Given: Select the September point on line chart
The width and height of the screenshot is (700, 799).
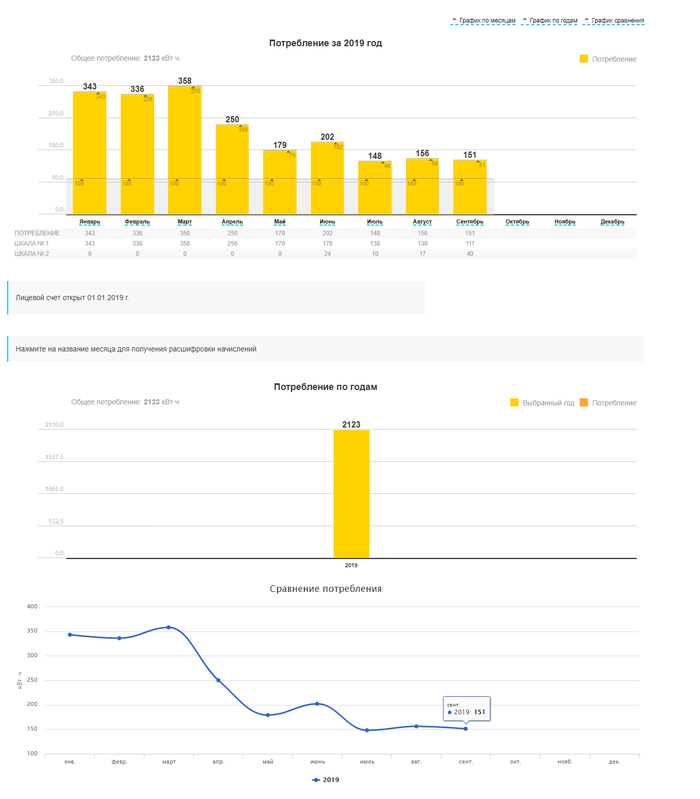Looking at the screenshot, I should (465, 728).
